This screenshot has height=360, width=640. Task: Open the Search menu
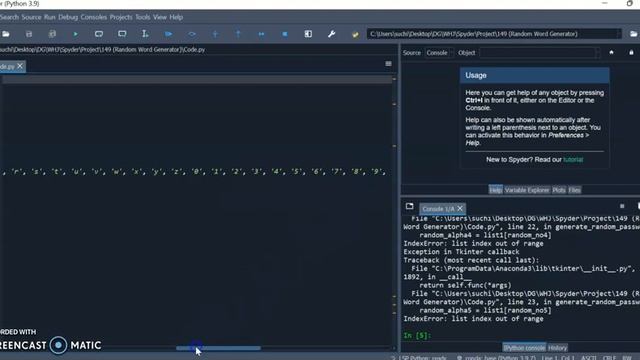[x=9, y=17]
